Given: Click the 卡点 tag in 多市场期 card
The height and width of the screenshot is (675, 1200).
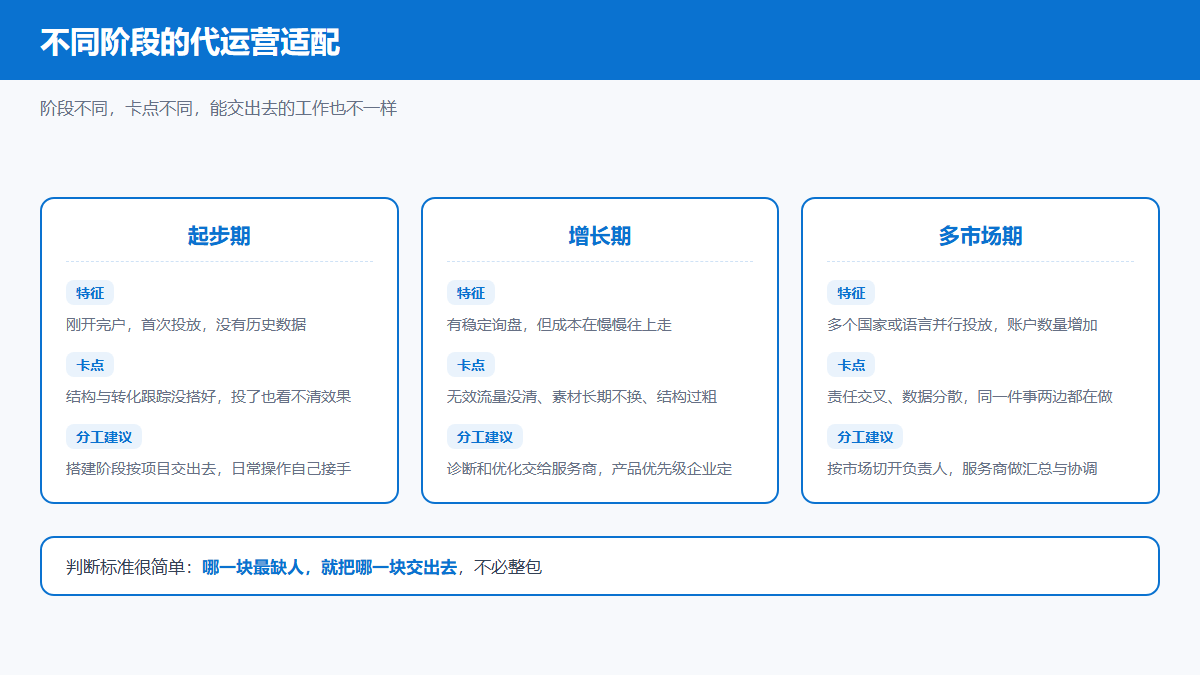Looking at the screenshot, I should pyautogui.click(x=851, y=365).
